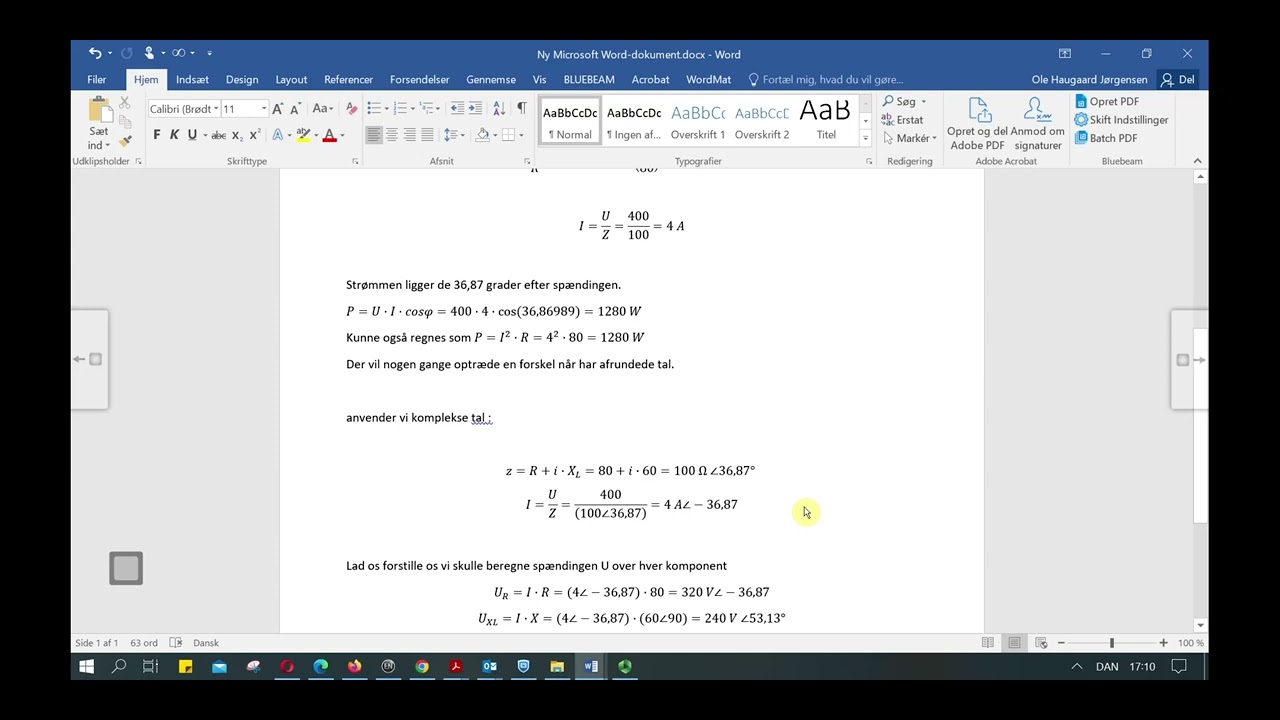1280x720 pixels.
Task: Click the Undo arrow in the quick access toolbar
Action: 94,53
